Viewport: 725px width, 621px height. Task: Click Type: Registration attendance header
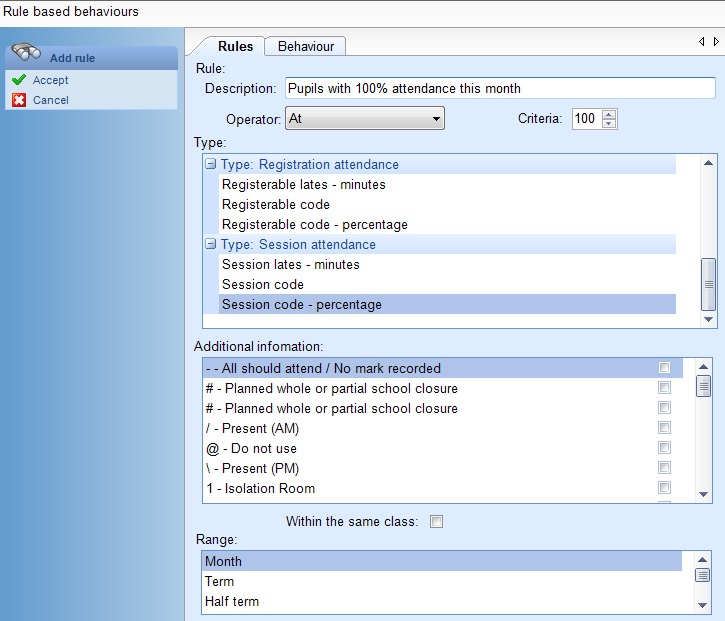pyautogui.click(x=440, y=164)
